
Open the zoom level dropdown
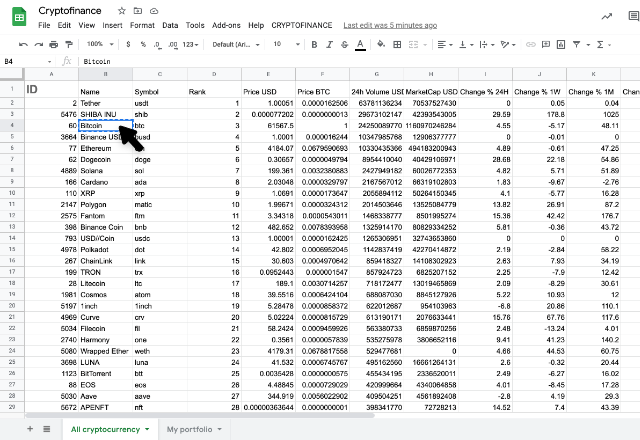[x=100, y=44]
